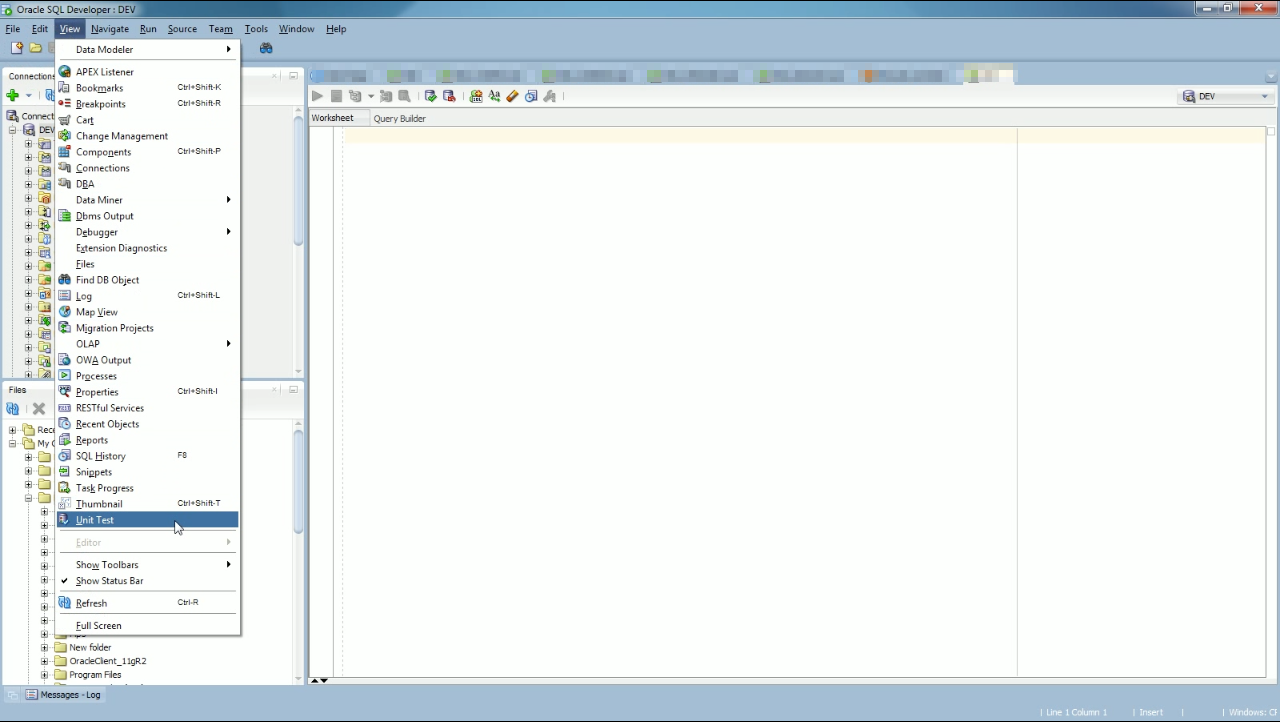
Task: Open the Navigate menu
Action: coord(109,29)
